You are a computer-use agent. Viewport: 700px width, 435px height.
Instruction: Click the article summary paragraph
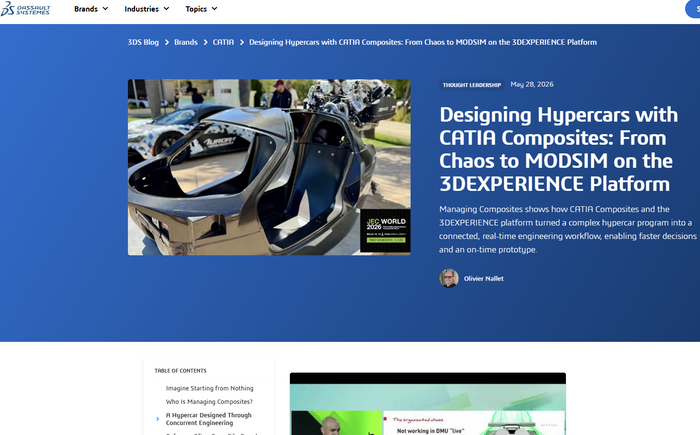point(567,229)
